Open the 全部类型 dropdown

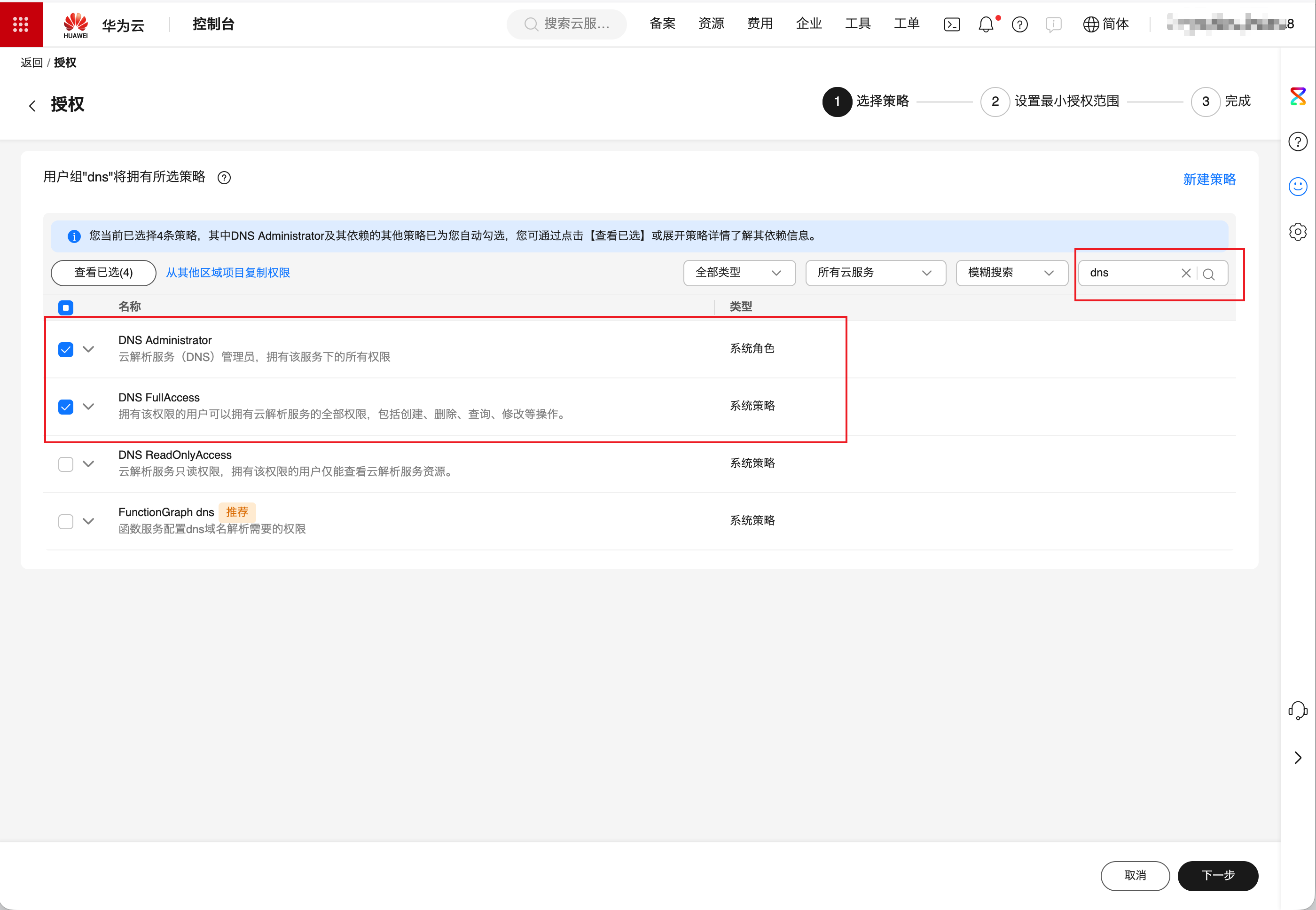click(x=739, y=273)
